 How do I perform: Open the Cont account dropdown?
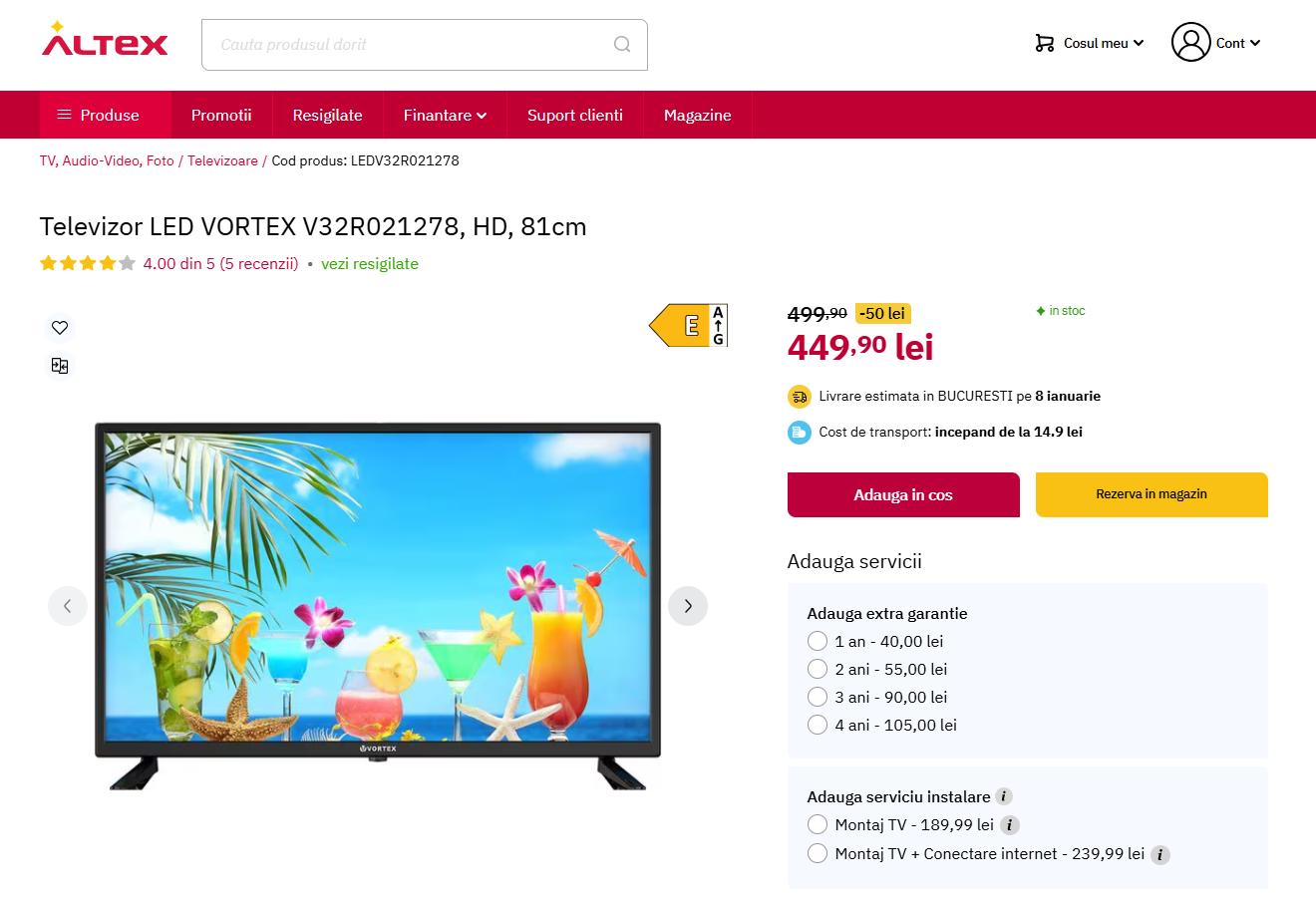[1216, 43]
